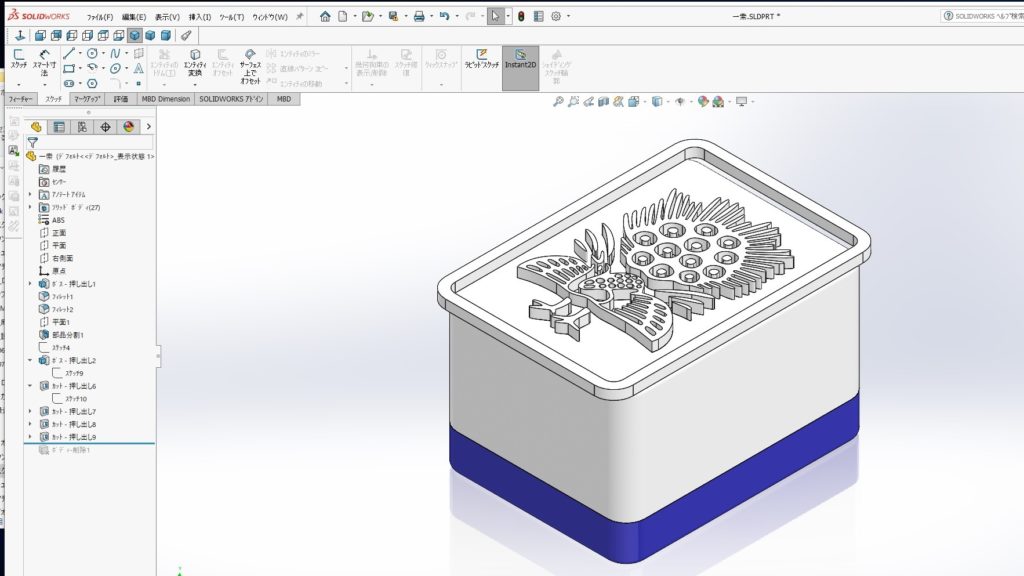Image resolution: width=1024 pixels, height=576 pixels.
Task: Click the Zoom to Fit magnifier icon
Action: point(558,101)
